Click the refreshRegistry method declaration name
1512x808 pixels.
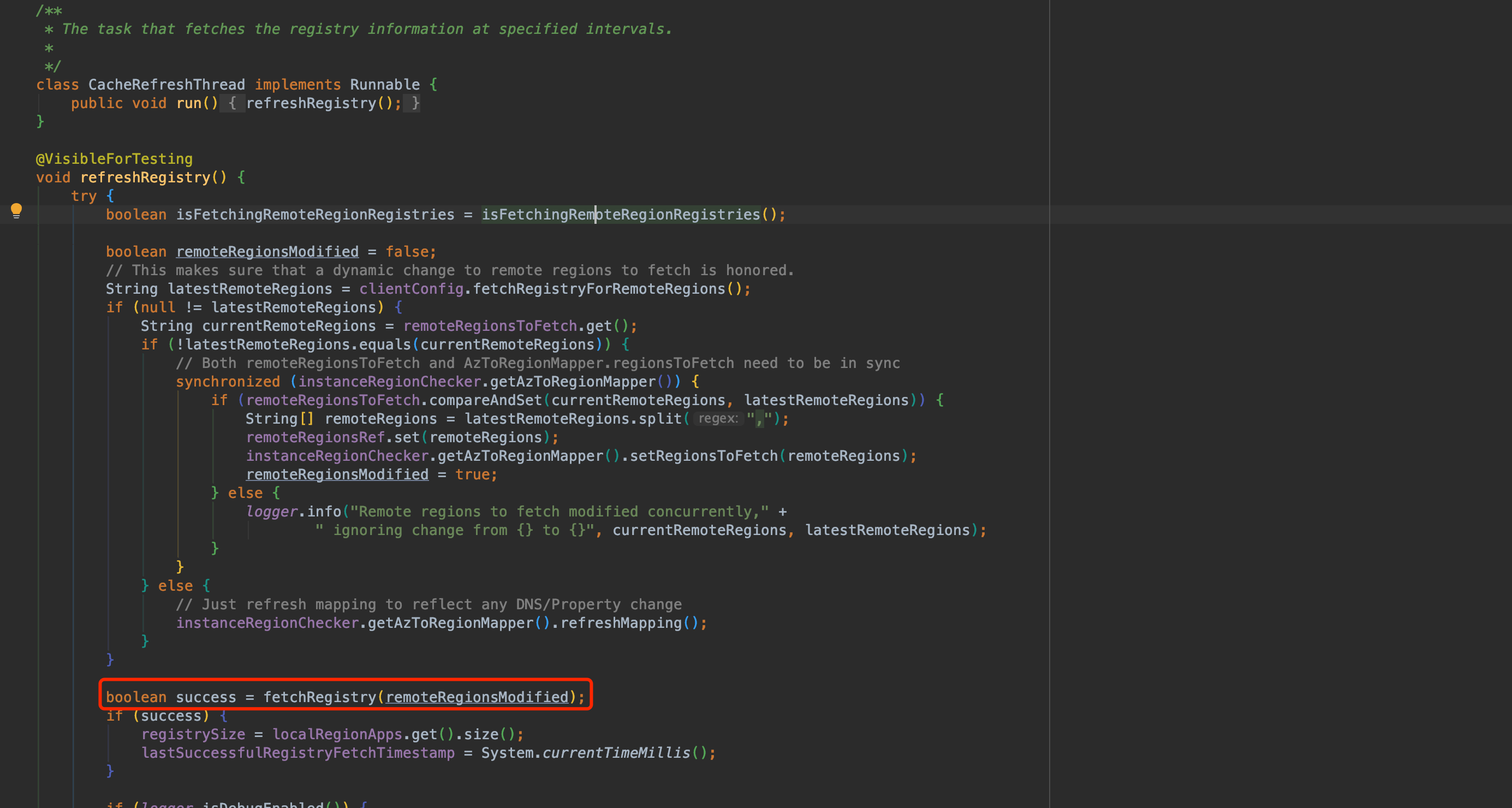click(x=145, y=177)
